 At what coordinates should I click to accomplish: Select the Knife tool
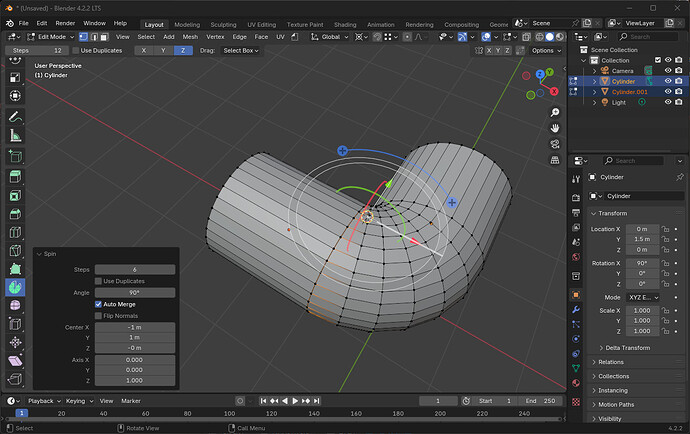[x=15, y=250]
